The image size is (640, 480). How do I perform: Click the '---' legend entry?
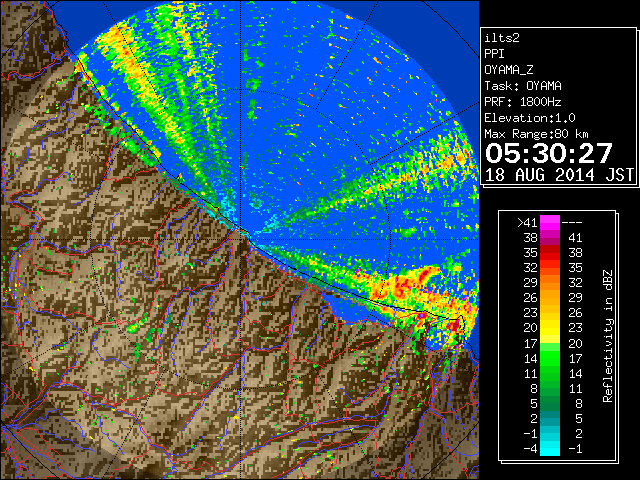tap(572, 223)
